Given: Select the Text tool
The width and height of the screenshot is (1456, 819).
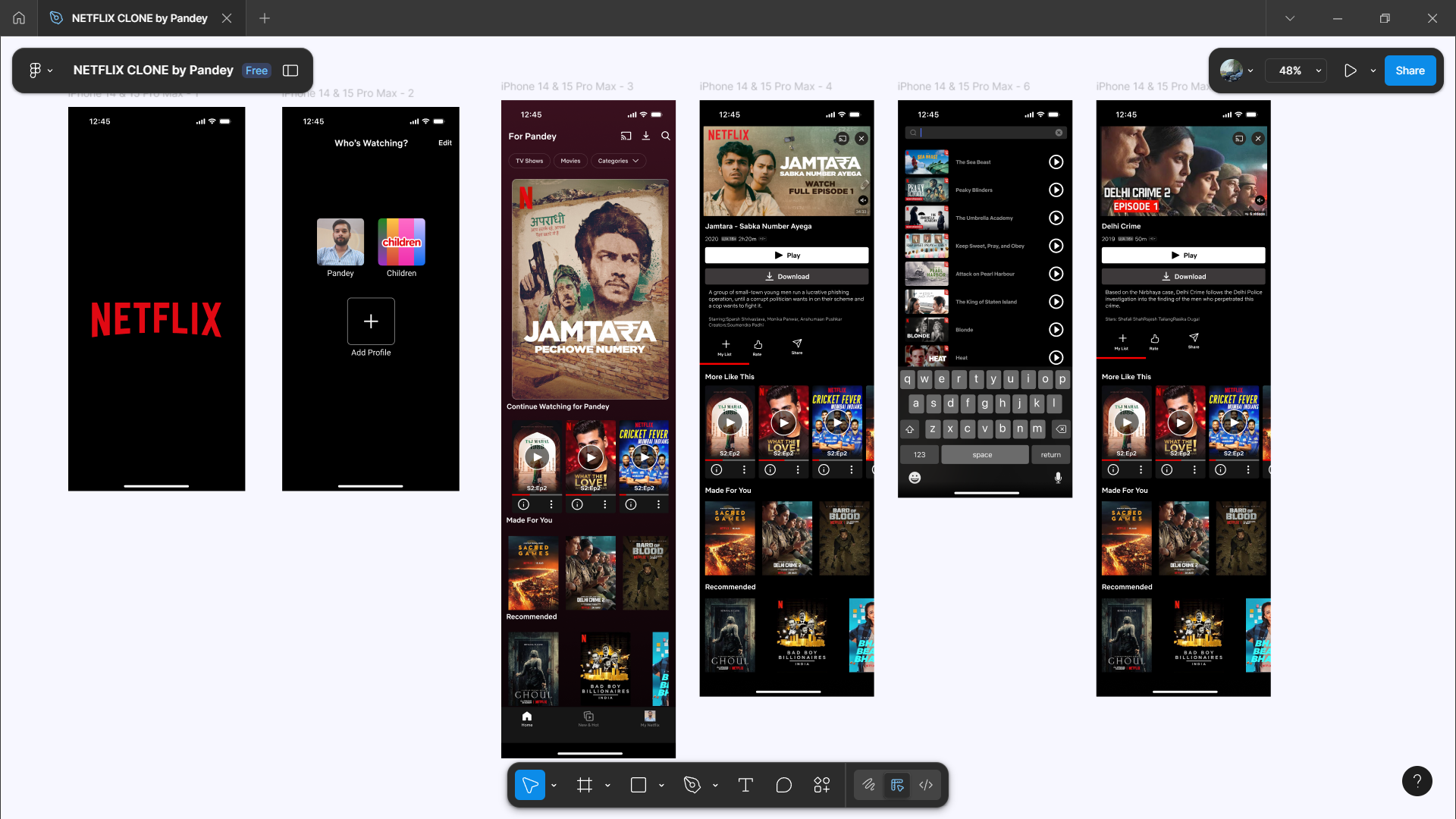Looking at the screenshot, I should pyautogui.click(x=745, y=785).
